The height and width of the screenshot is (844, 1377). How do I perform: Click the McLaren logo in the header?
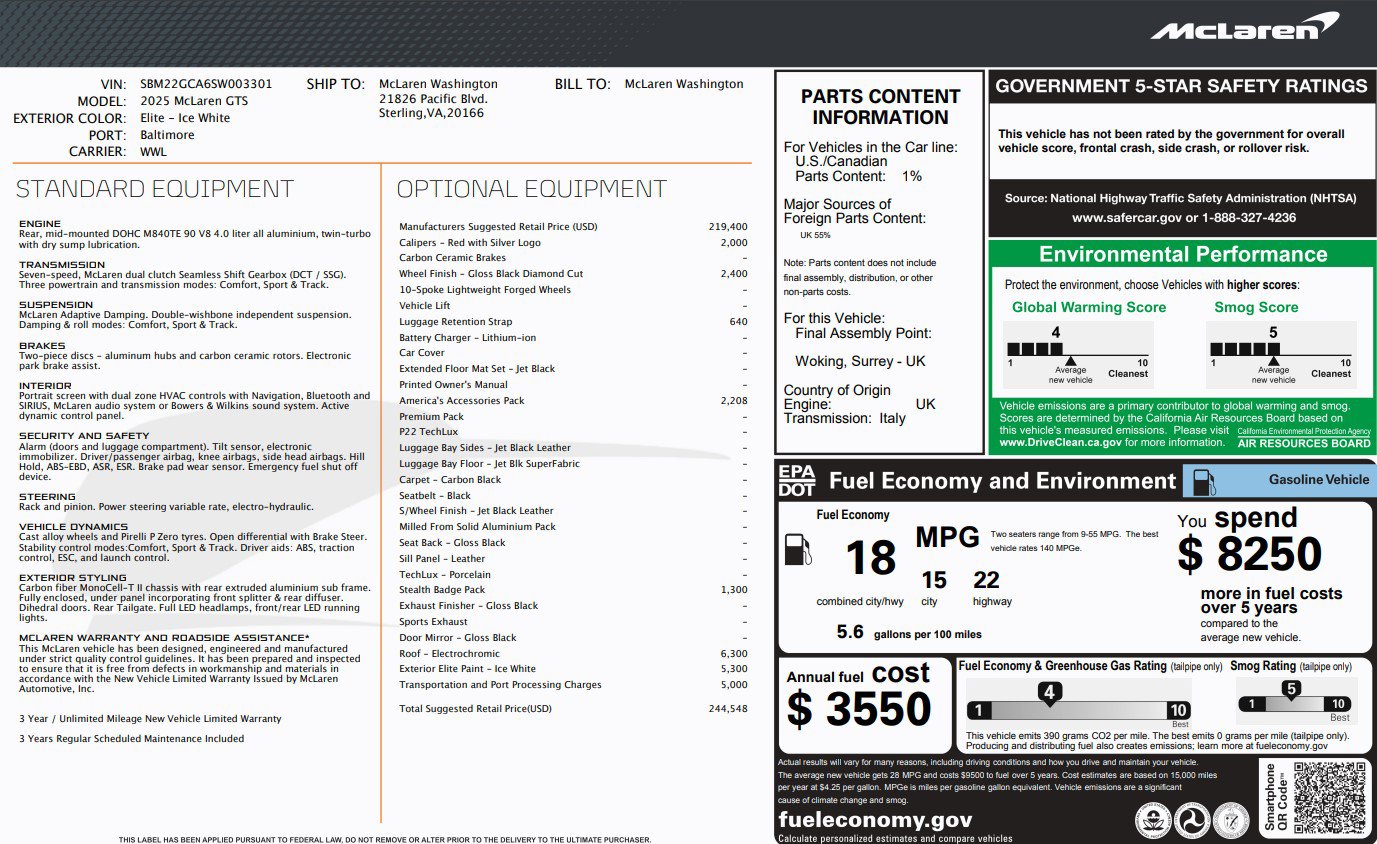tap(1244, 26)
